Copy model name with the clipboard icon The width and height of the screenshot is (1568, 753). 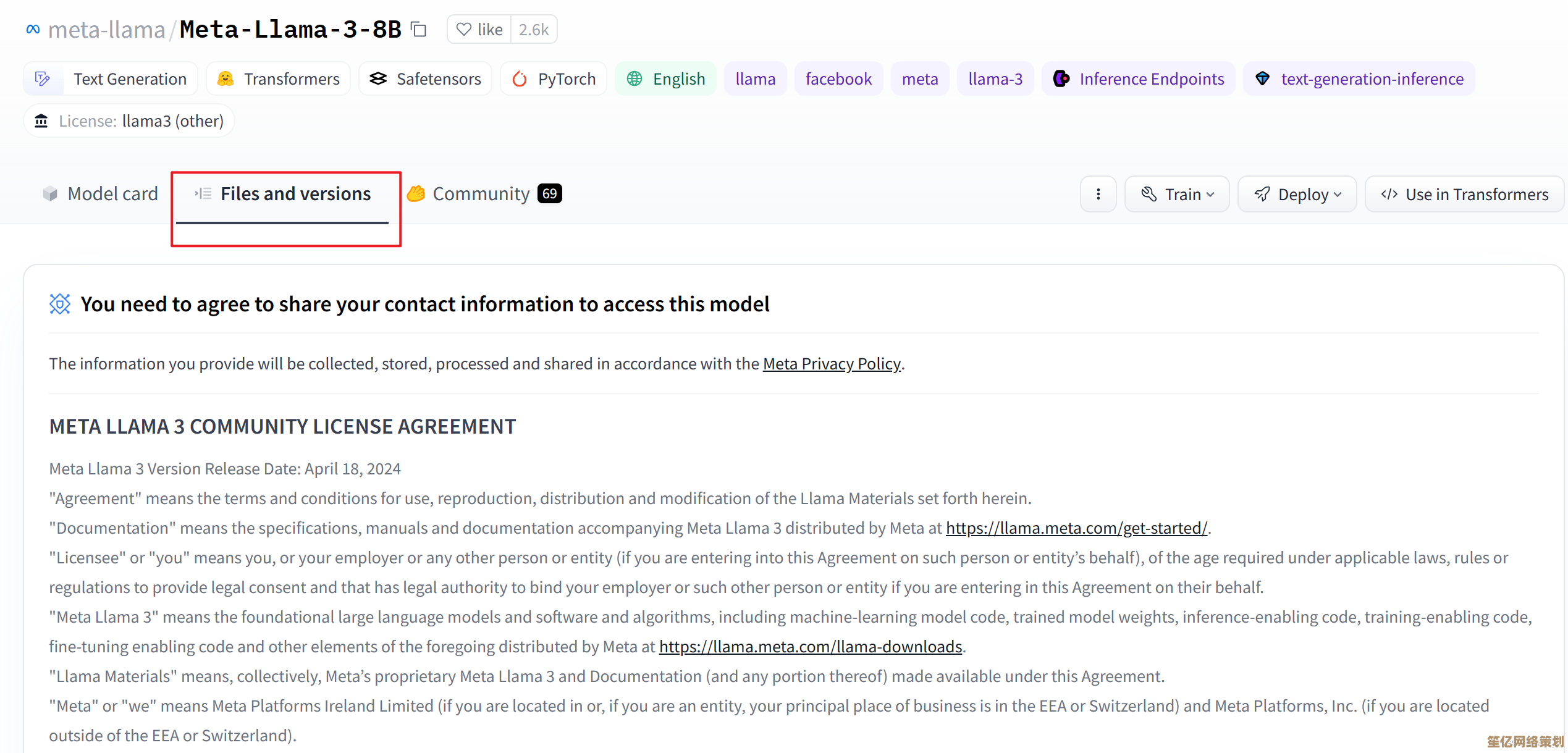click(x=419, y=29)
